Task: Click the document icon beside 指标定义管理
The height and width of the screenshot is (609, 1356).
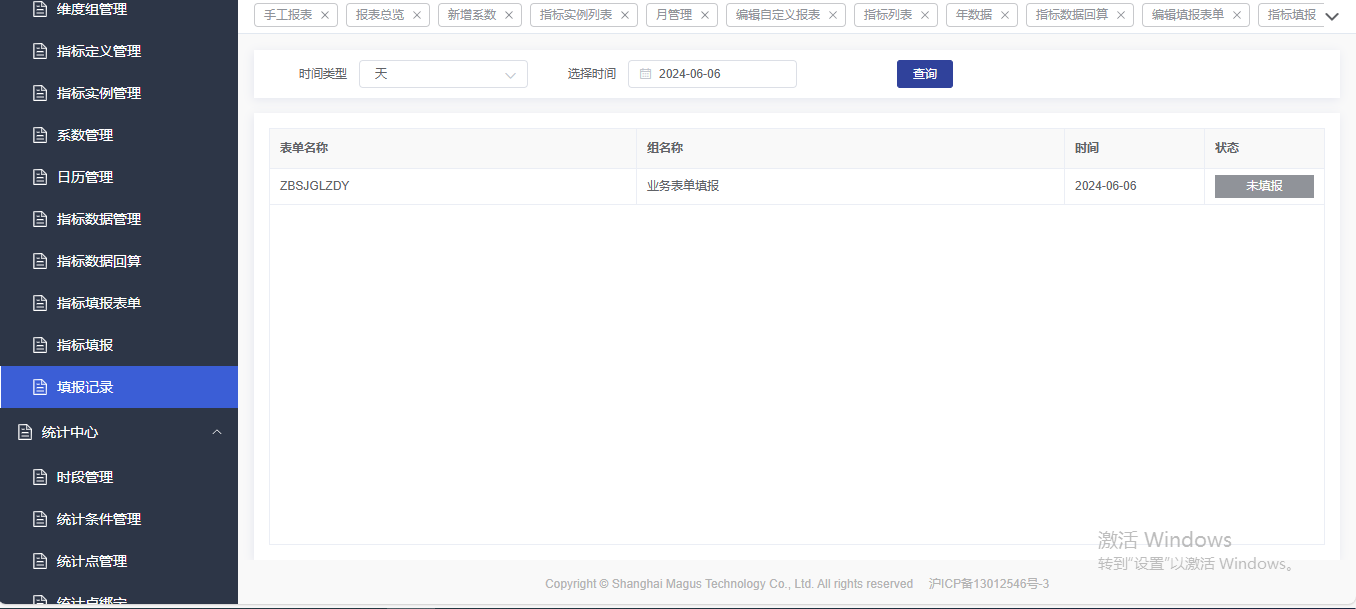Action: click(40, 51)
